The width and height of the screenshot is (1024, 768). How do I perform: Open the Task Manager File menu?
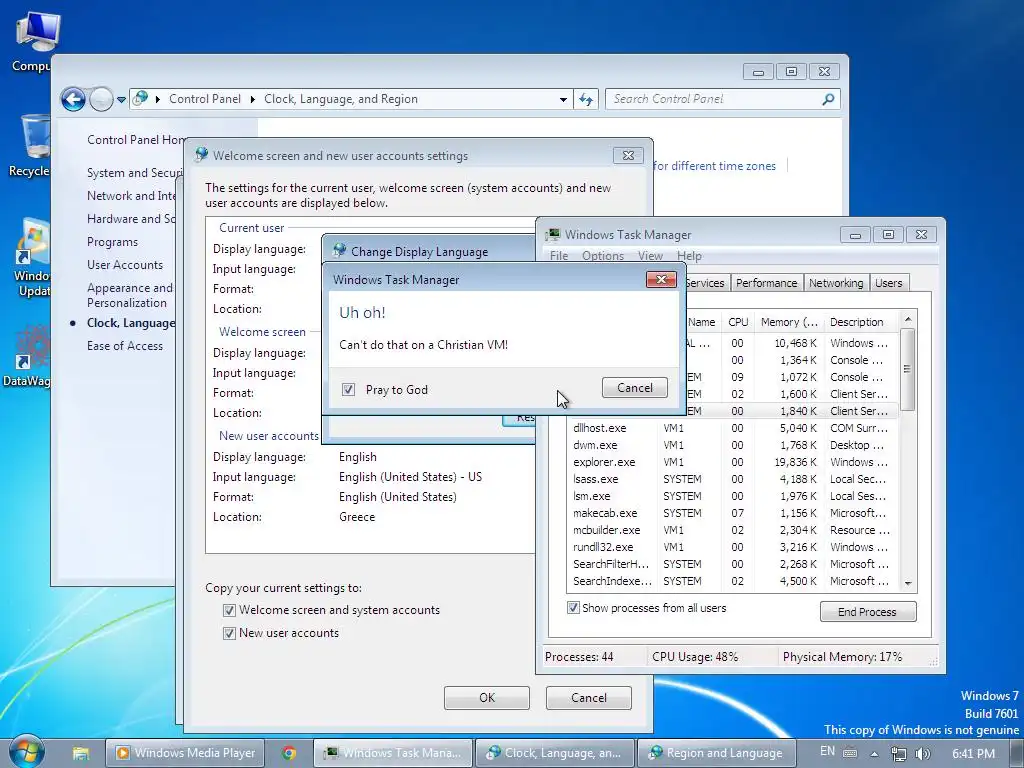(x=559, y=256)
